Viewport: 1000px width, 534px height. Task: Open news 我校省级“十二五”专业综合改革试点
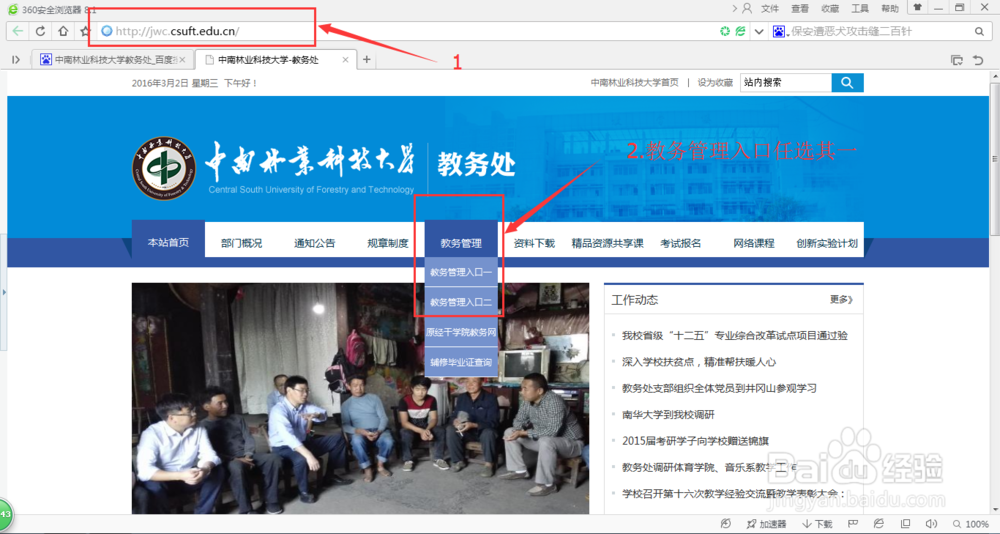point(735,336)
